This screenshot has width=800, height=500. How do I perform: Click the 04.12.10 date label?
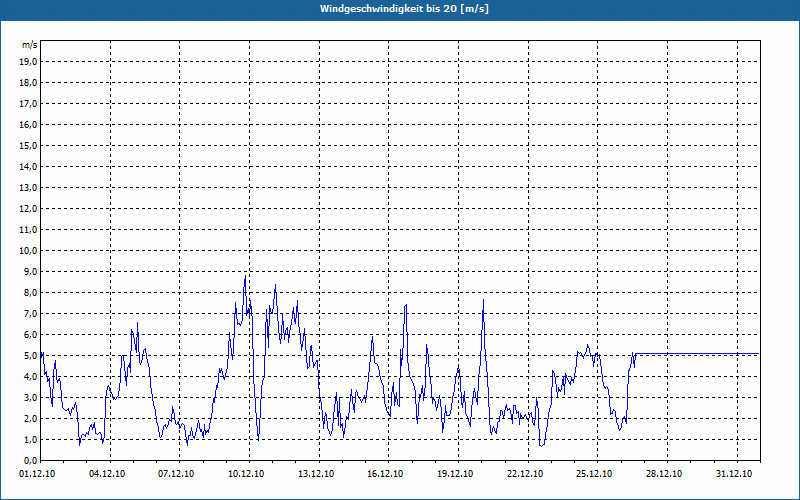pyautogui.click(x=107, y=474)
